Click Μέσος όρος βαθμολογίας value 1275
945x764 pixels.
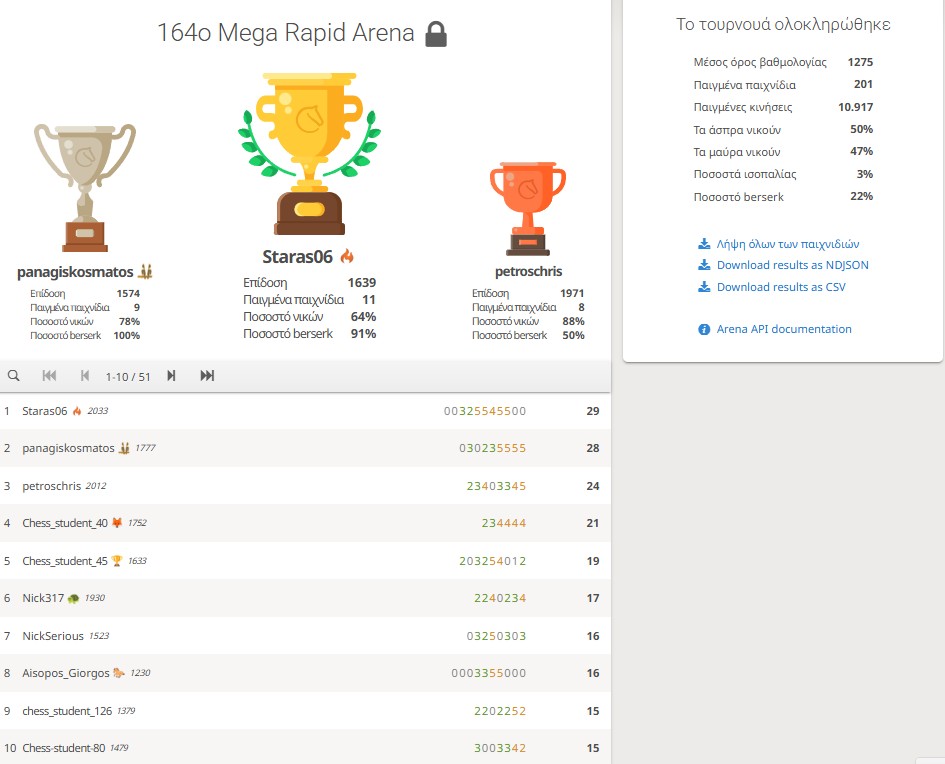860,62
